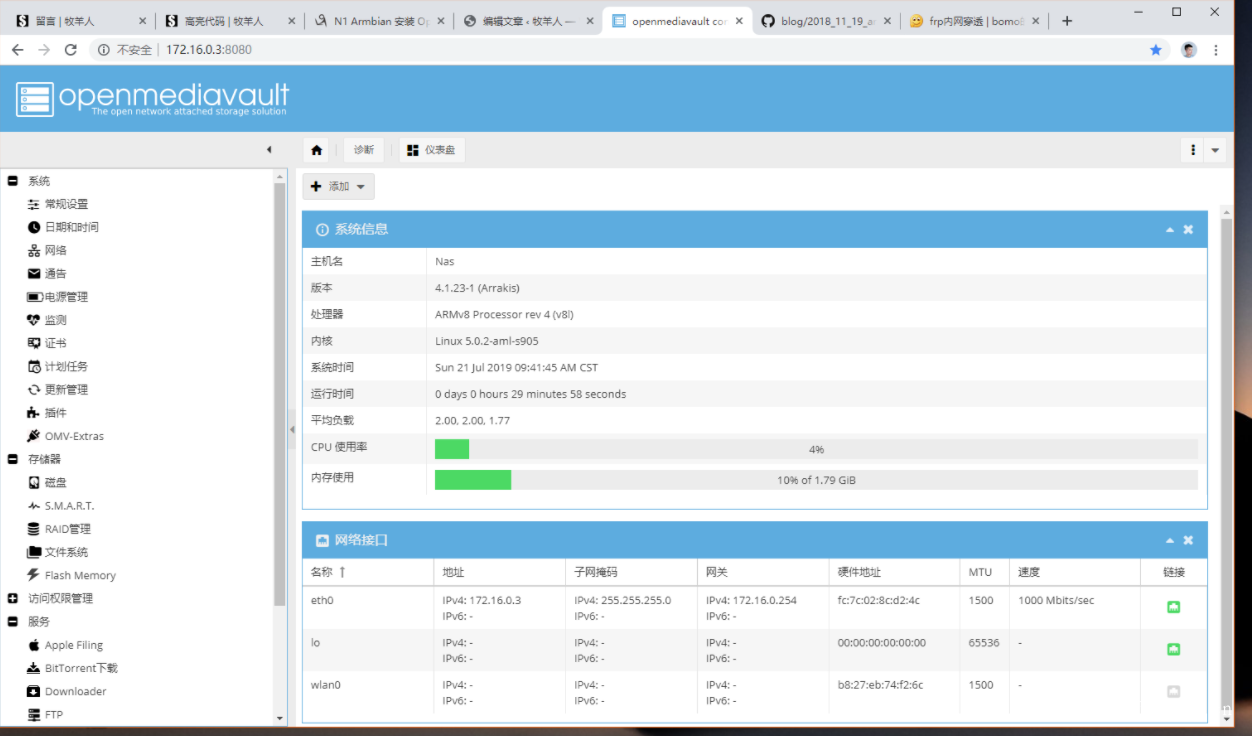Expand the 访问权限管理 tree section
The height and width of the screenshot is (736, 1252).
tap(13, 599)
